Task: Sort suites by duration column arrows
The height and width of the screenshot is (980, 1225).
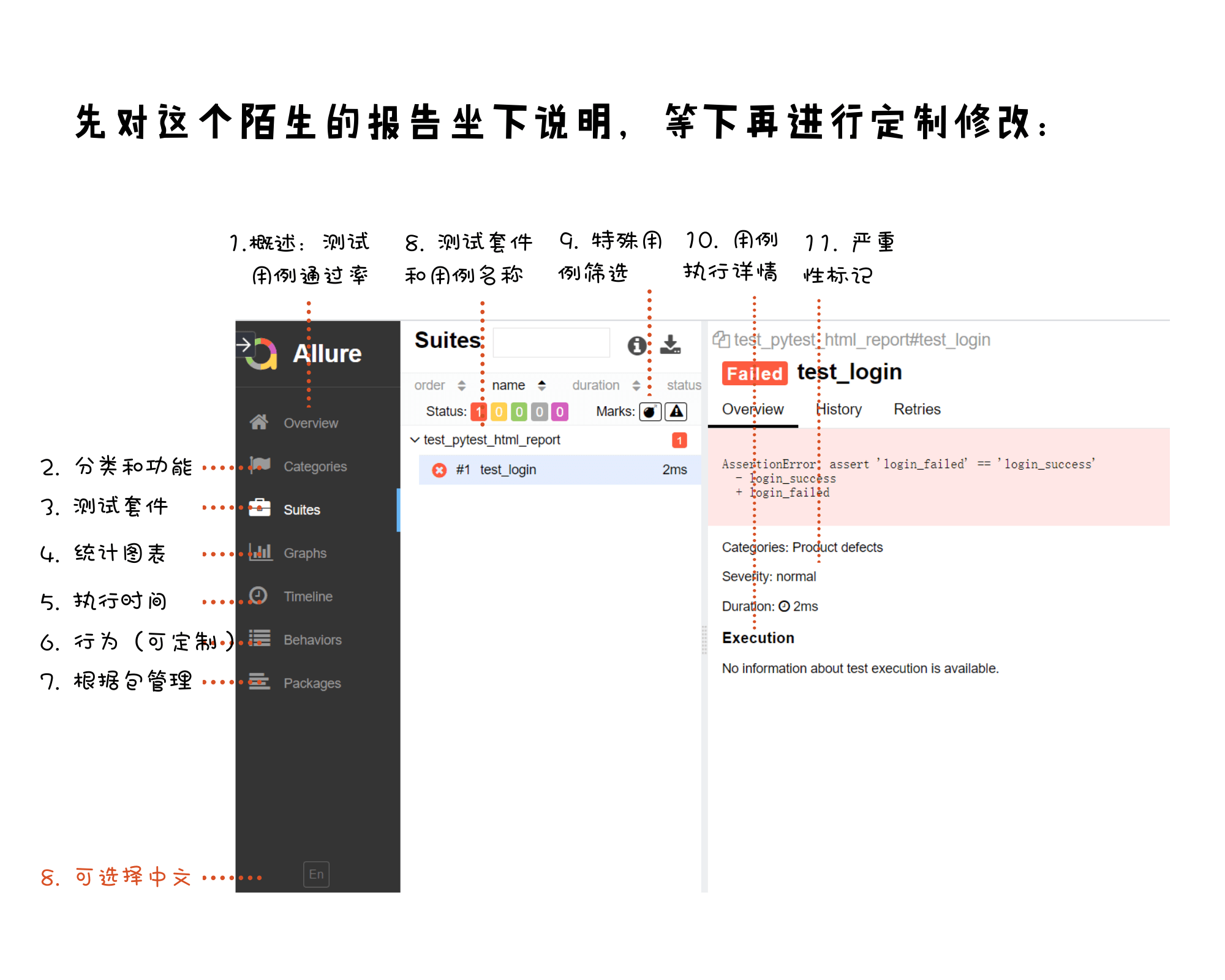Action: click(636, 385)
